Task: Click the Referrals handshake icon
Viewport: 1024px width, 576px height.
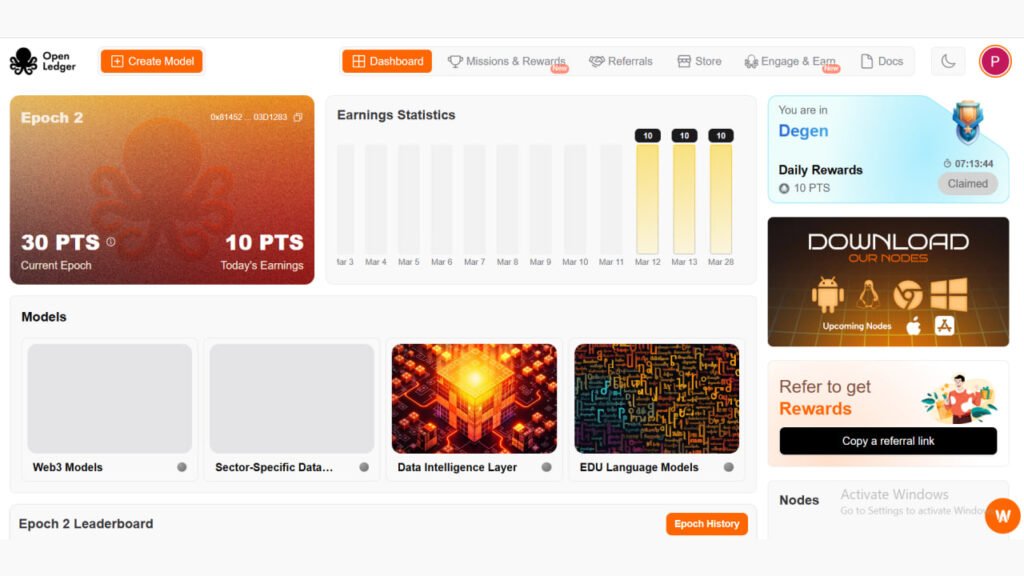Action: [x=596, y=61]
